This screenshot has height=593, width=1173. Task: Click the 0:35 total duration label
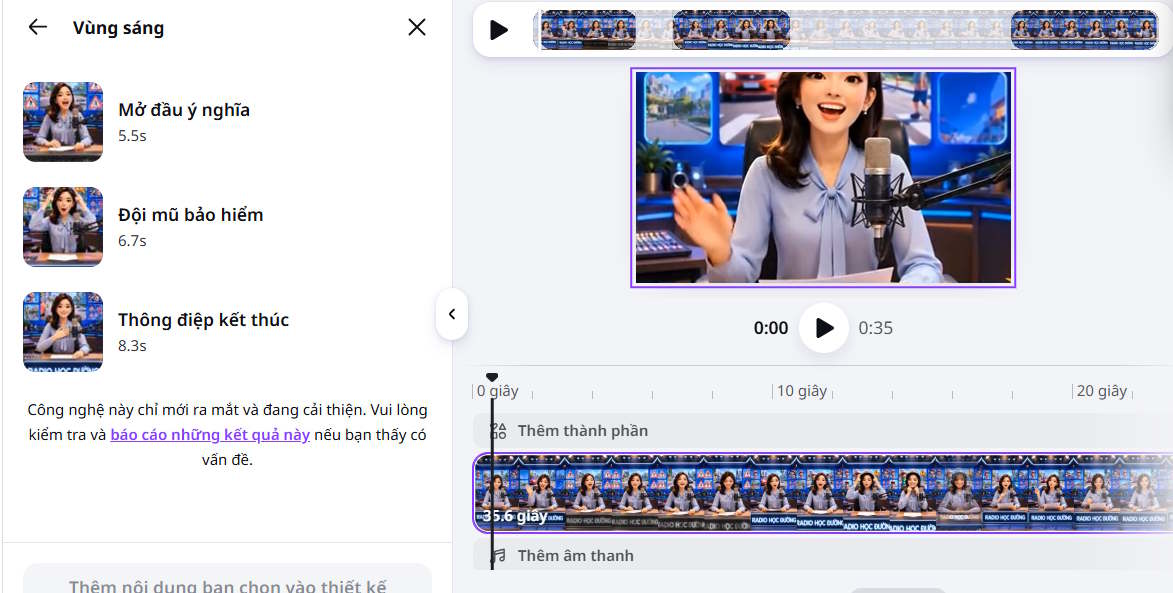[x=875, y=328]
